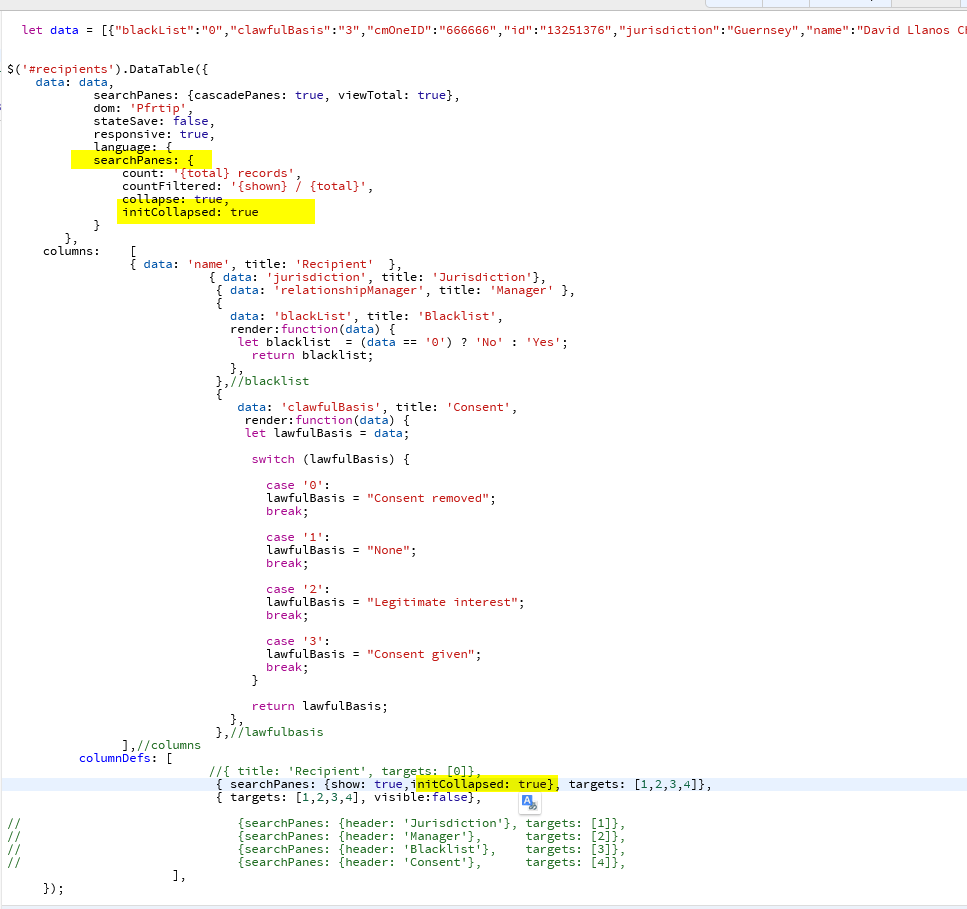Click the case '3': label
Viewport: 967px width, 909px height.
click(x=298, y=641)
